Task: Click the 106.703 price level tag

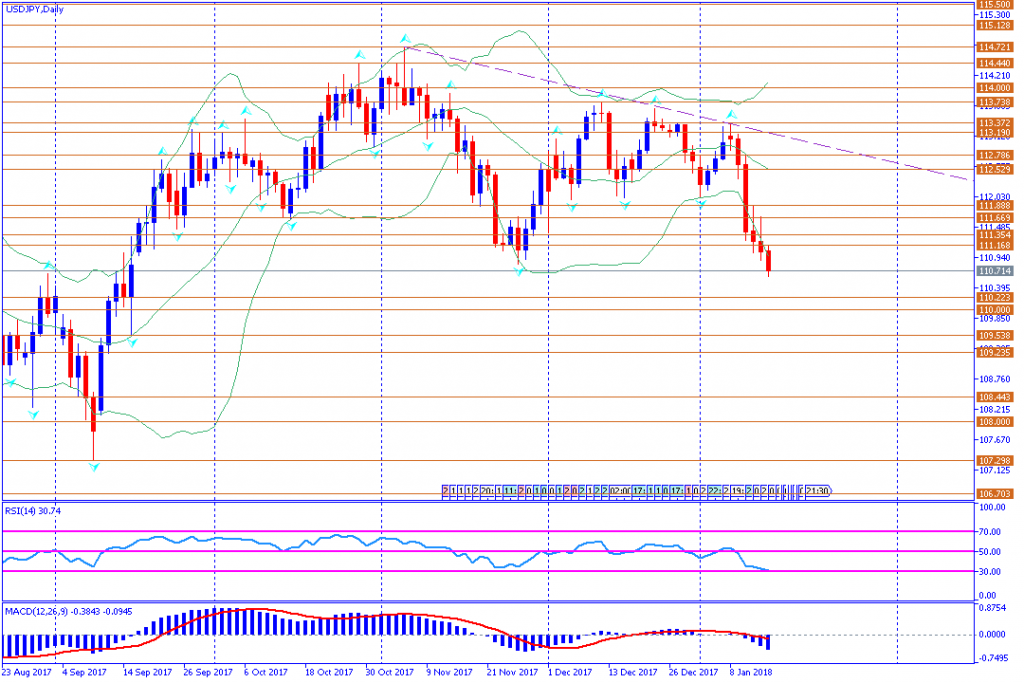Action: coord(992,493)
